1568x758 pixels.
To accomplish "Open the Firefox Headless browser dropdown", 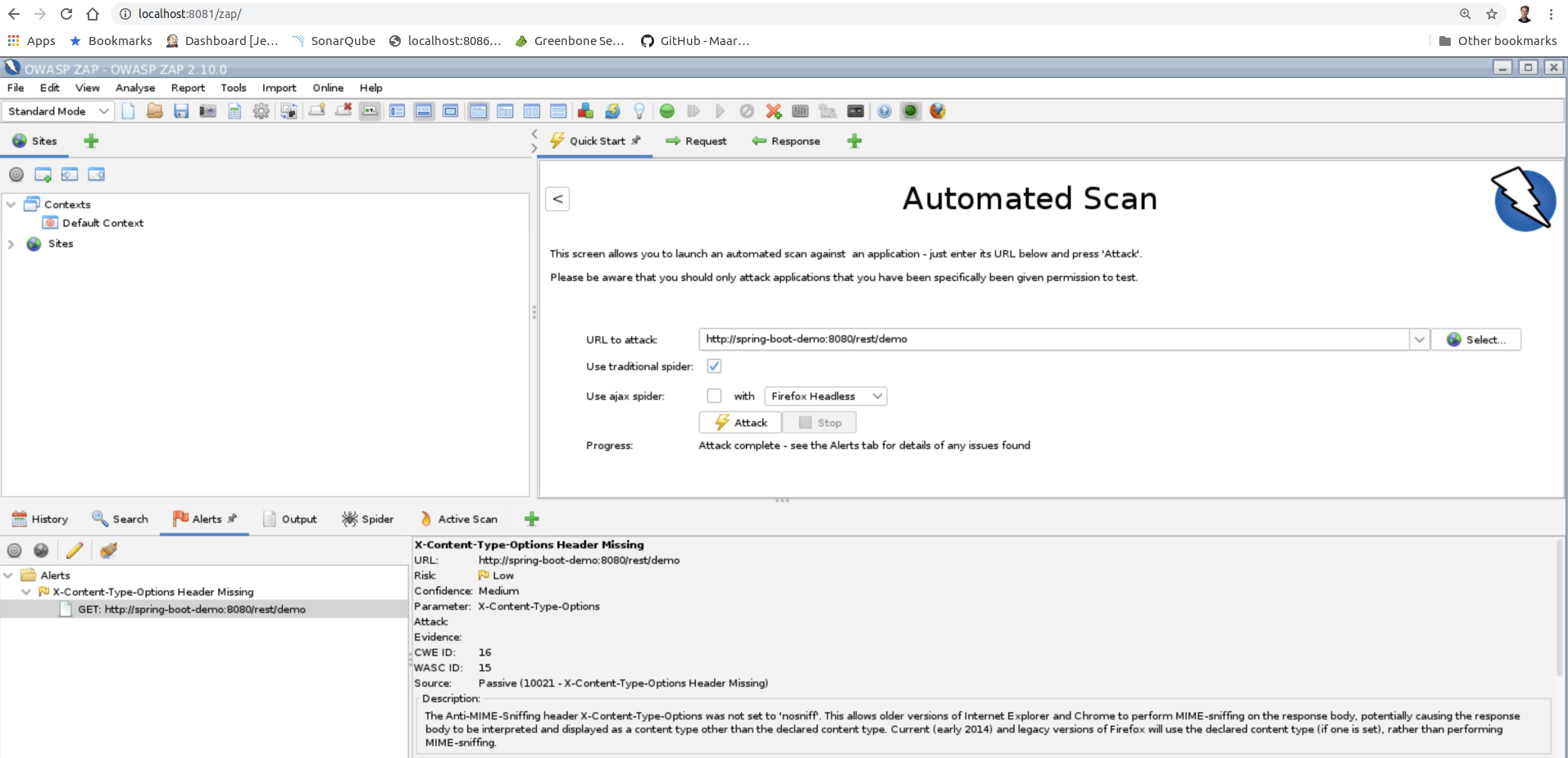I will point(825,397).
